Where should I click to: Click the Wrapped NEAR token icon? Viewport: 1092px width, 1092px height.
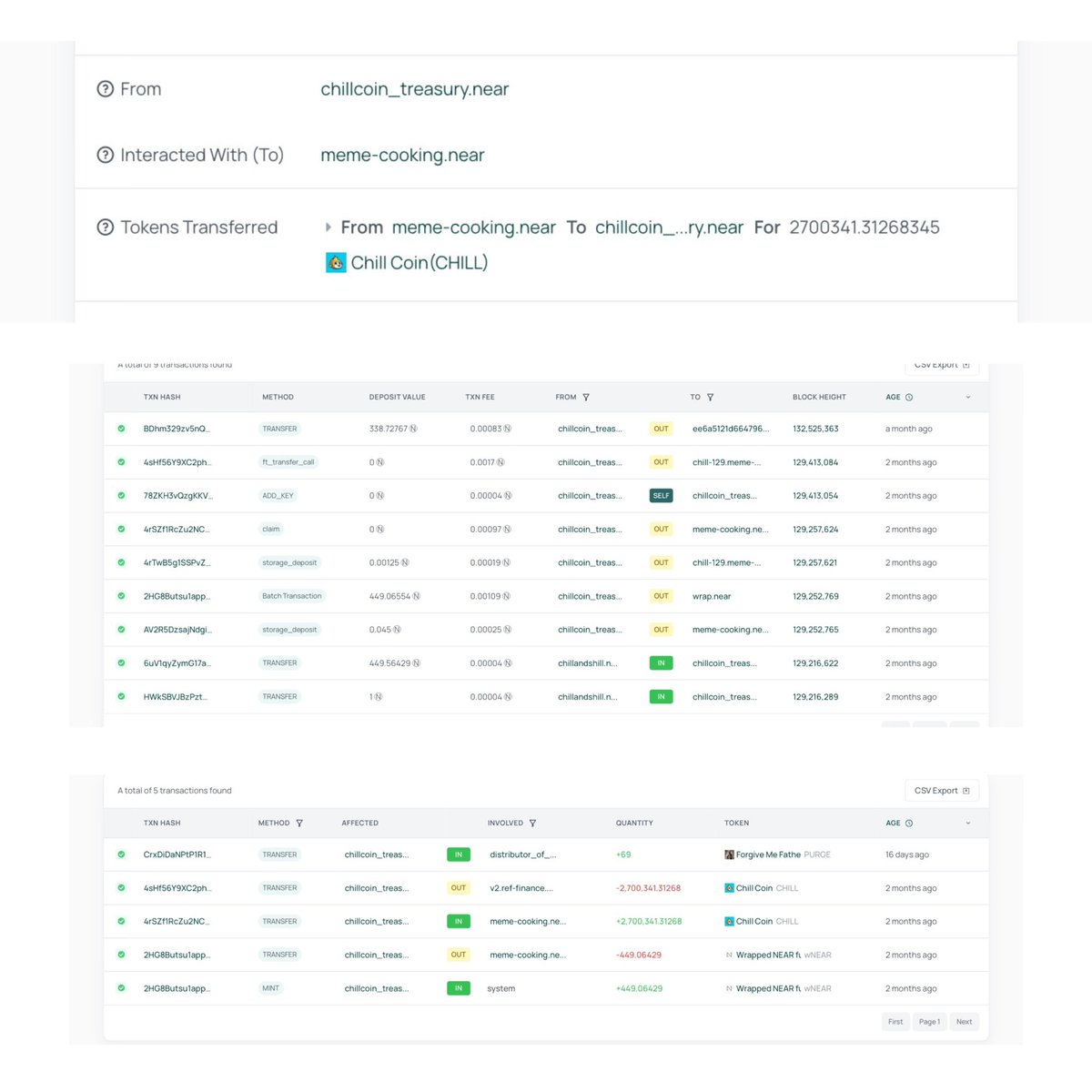click(728, 955)
